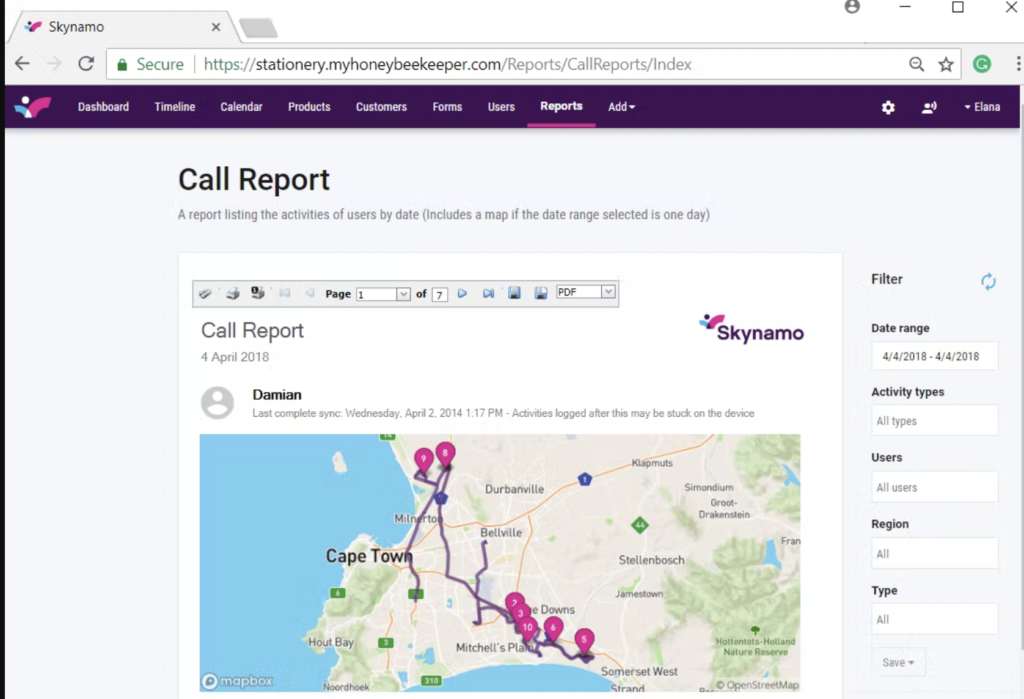Click the browser back arrow
This screenshot has width=1024, height=699.
[x=23, y=64]
